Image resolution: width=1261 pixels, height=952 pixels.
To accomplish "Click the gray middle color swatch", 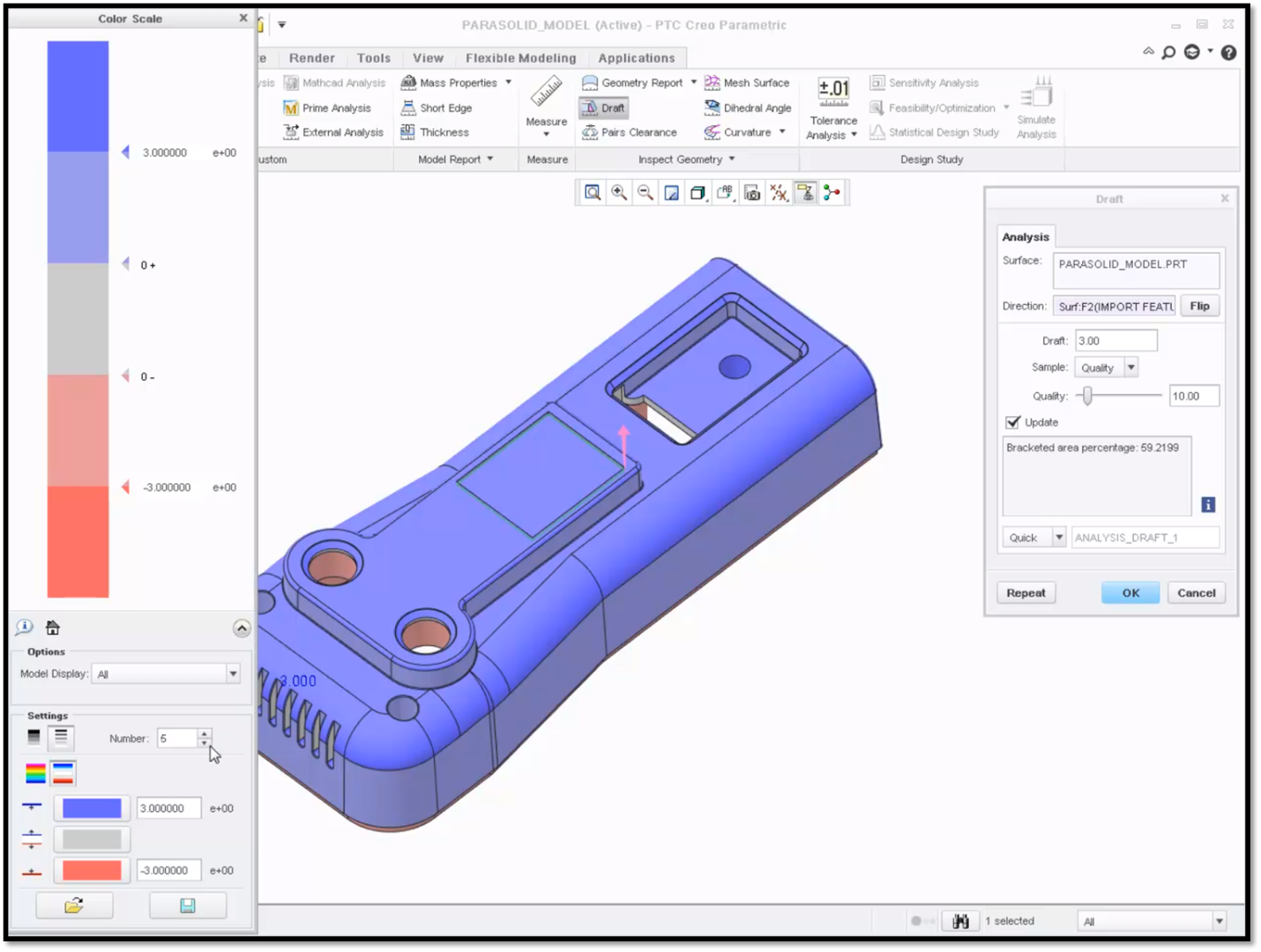I will click(92, 839).
